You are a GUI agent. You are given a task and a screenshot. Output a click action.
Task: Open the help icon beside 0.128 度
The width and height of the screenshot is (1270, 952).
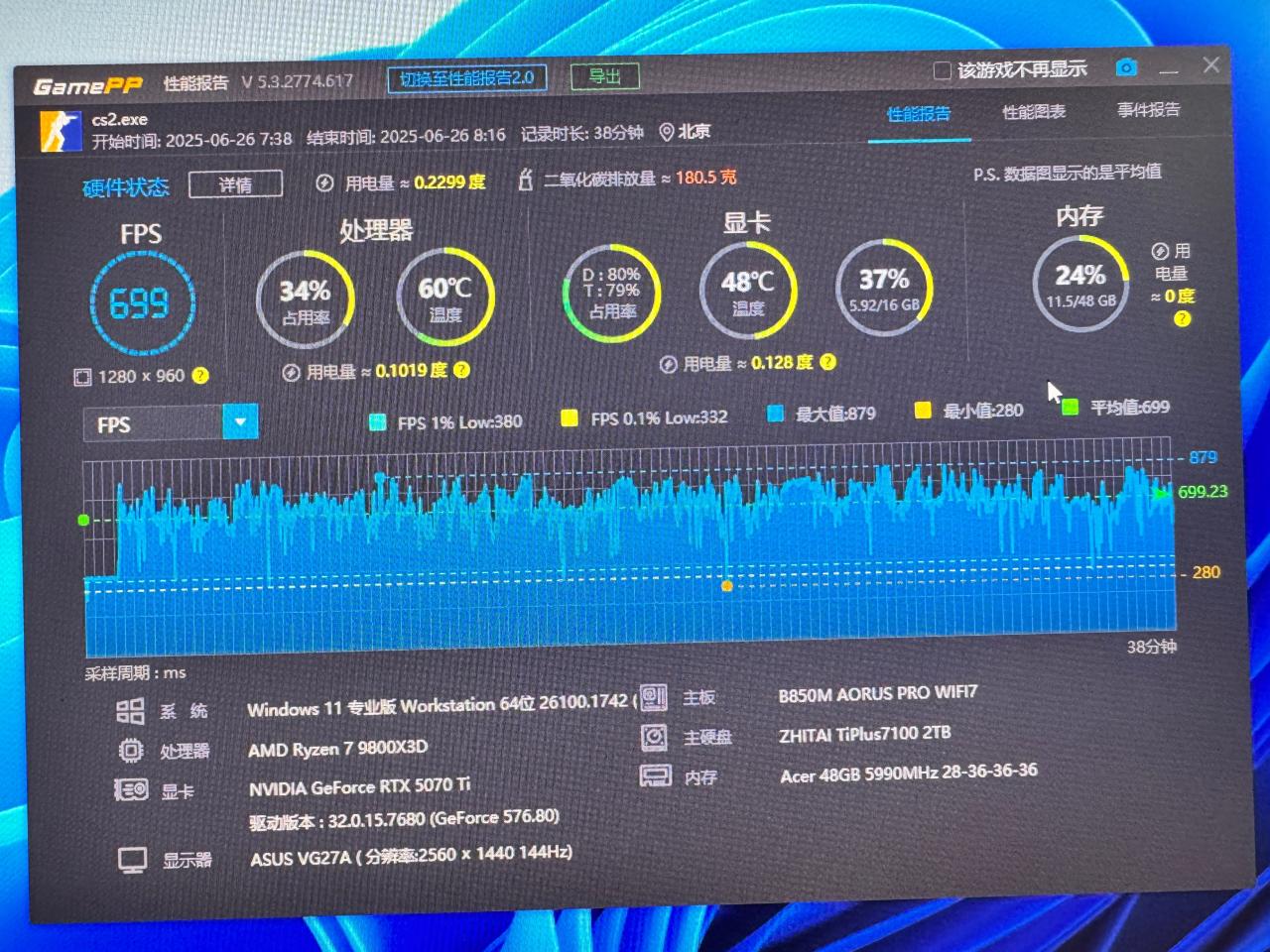pos(828,362)
